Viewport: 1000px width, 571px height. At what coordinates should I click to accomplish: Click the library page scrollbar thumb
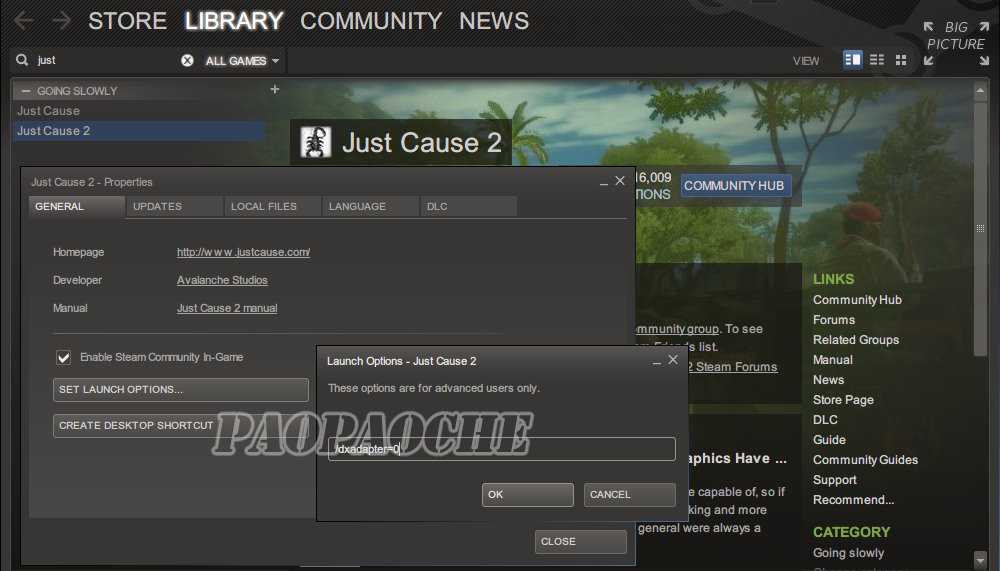pyautogui.click(x=980, y=228)
